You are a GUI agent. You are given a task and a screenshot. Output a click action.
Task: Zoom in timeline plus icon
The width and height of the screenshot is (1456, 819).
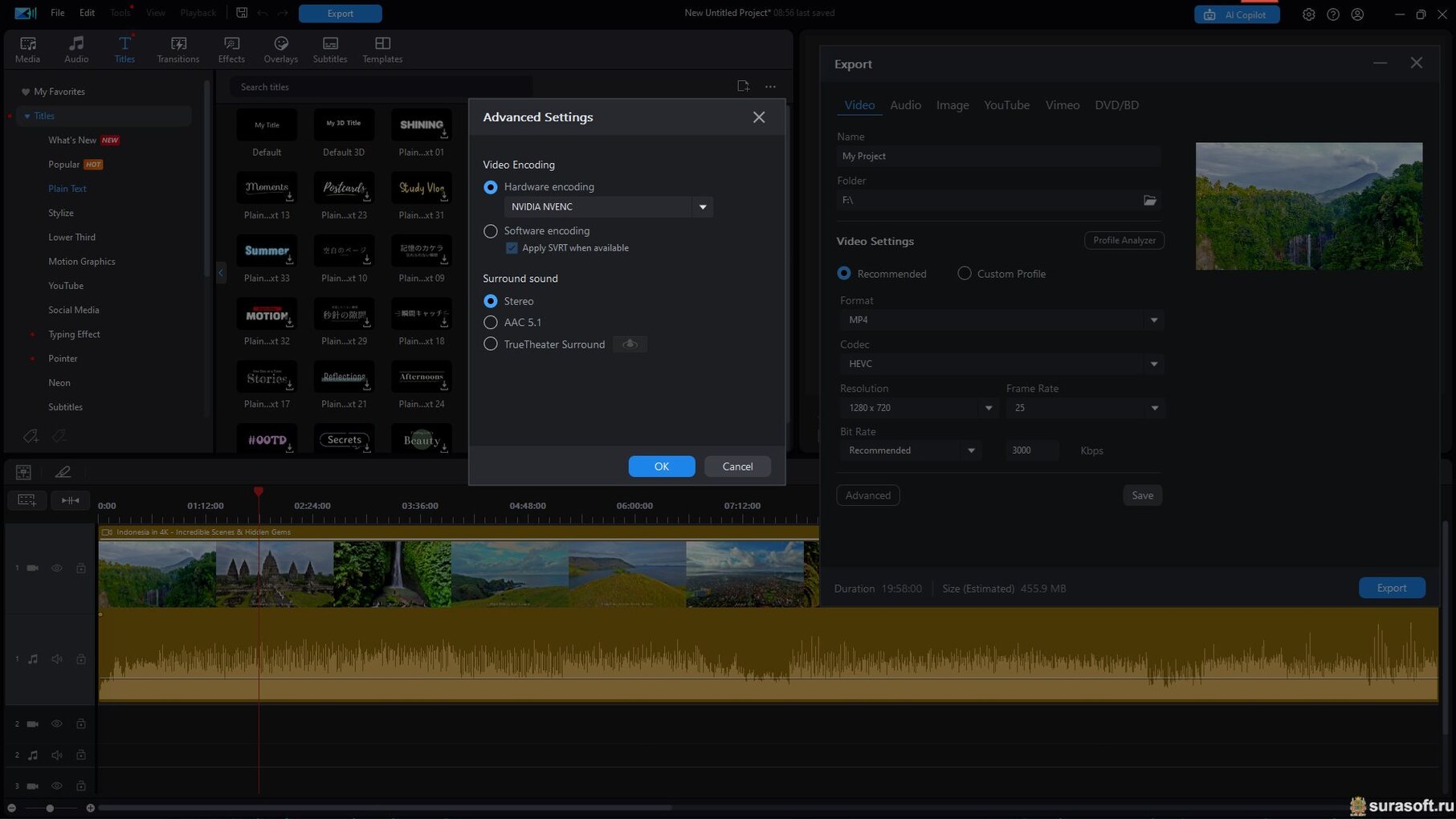(90, 808)
